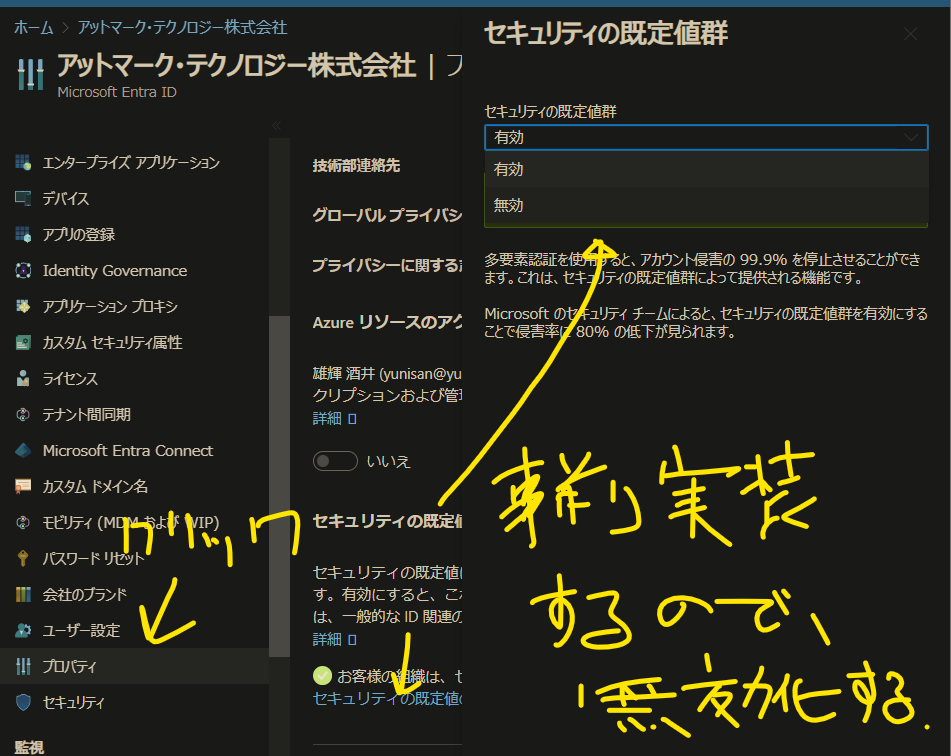Click the Devices (デバイス) monitor icon
This screenshot has height=756, width=951.
coord(23,198)
